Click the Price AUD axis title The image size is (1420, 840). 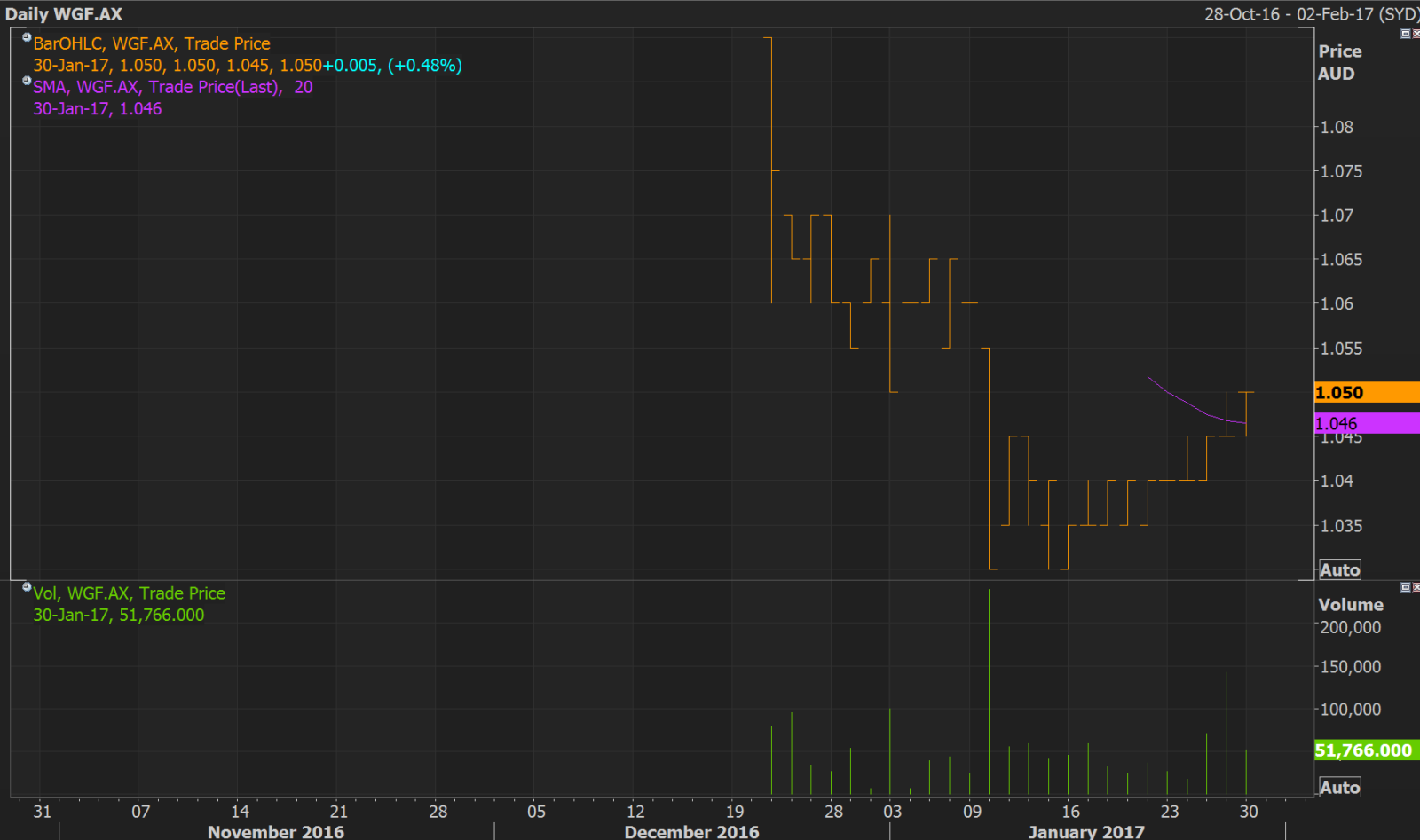(x=1339, y=62)
